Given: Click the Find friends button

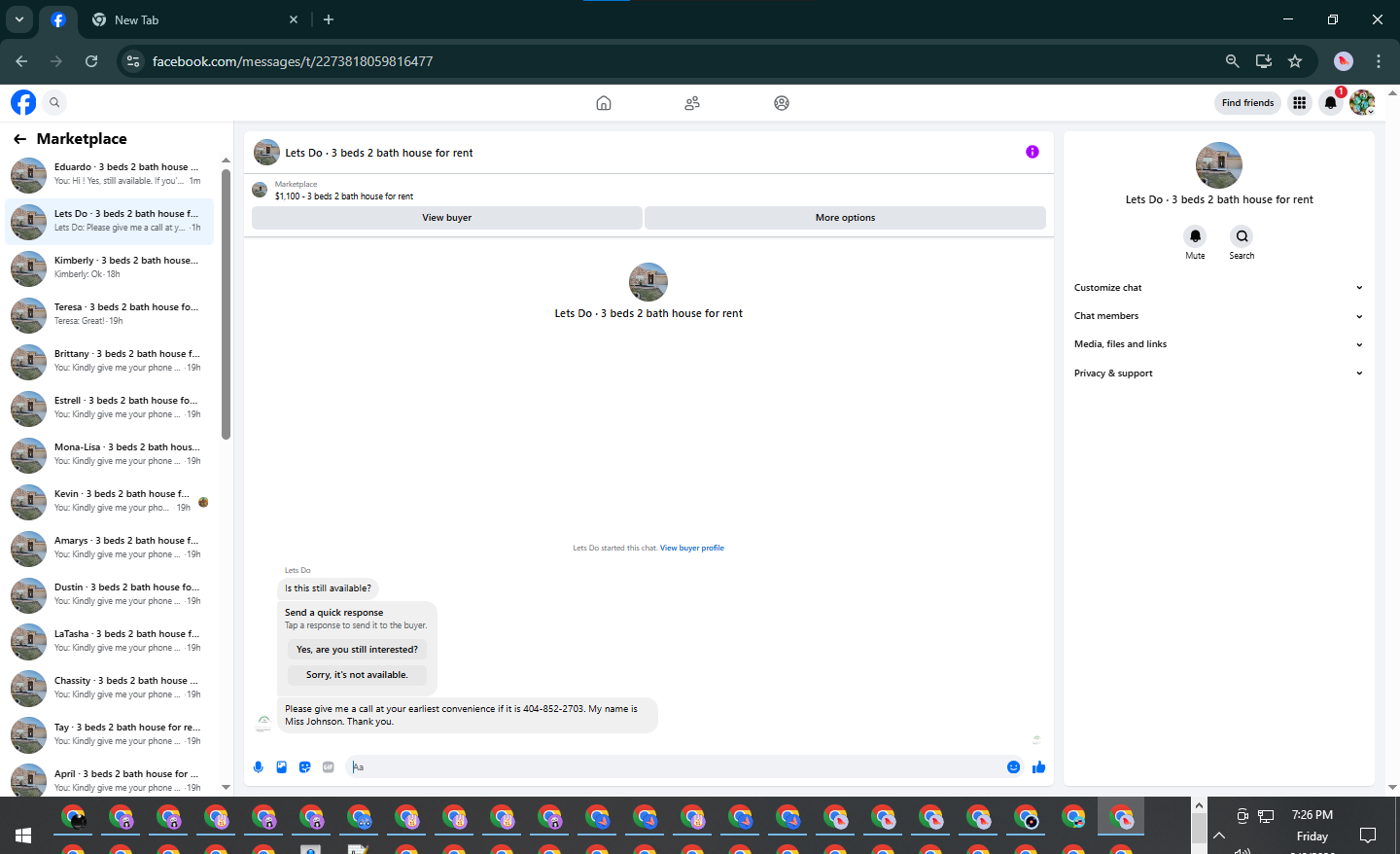Looking at the screenshot, I should coord(1247,102).
